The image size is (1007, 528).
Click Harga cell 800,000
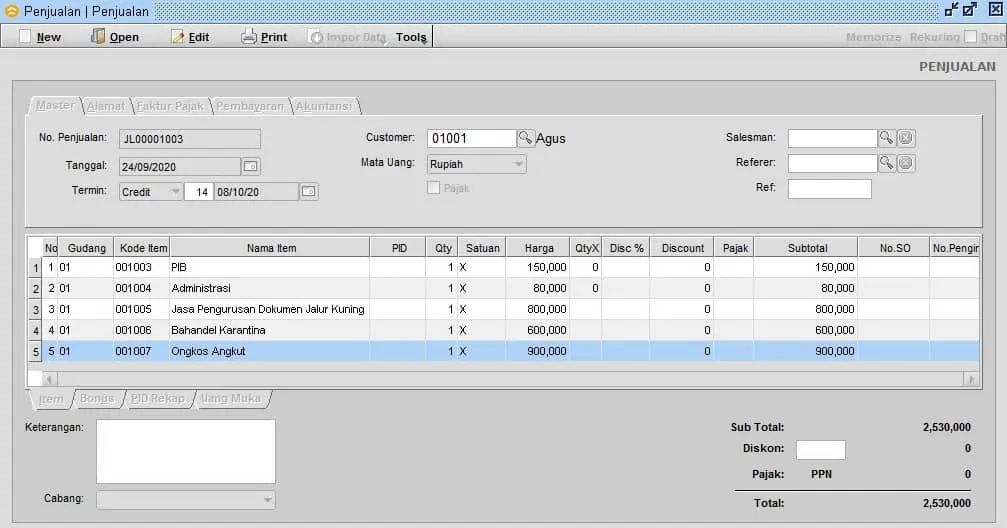tap(538, 309)
